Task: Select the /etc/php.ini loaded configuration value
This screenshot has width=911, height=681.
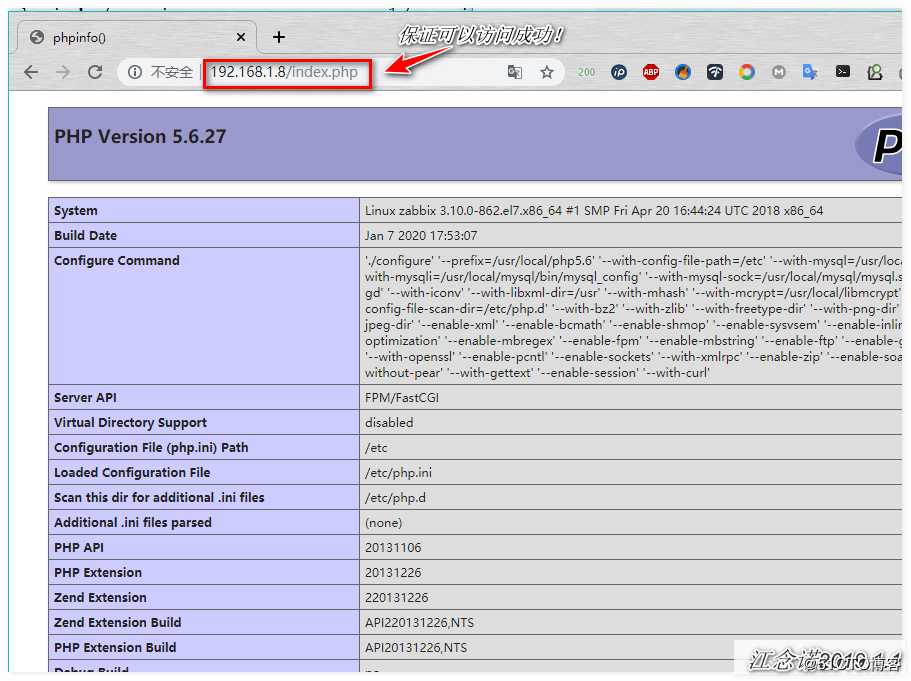Action: coord(398,473)
